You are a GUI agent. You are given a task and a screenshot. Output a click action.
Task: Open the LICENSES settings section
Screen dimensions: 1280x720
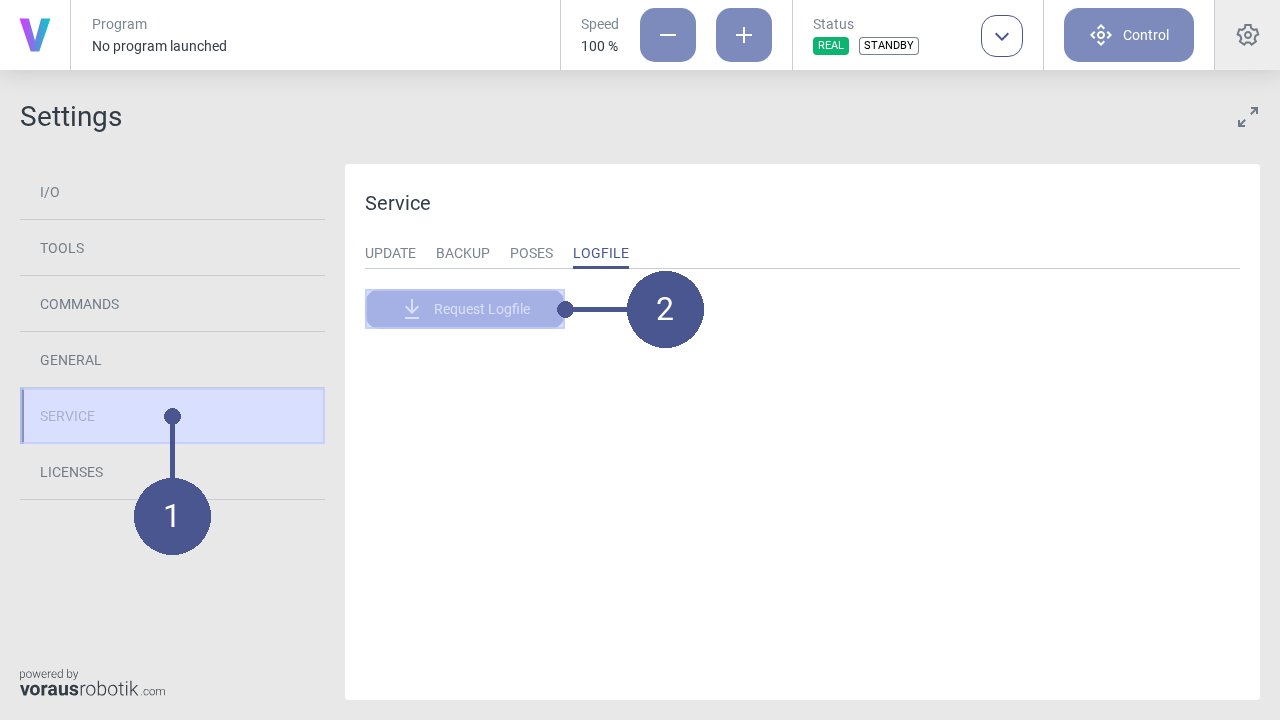click(x=71, y=472)
